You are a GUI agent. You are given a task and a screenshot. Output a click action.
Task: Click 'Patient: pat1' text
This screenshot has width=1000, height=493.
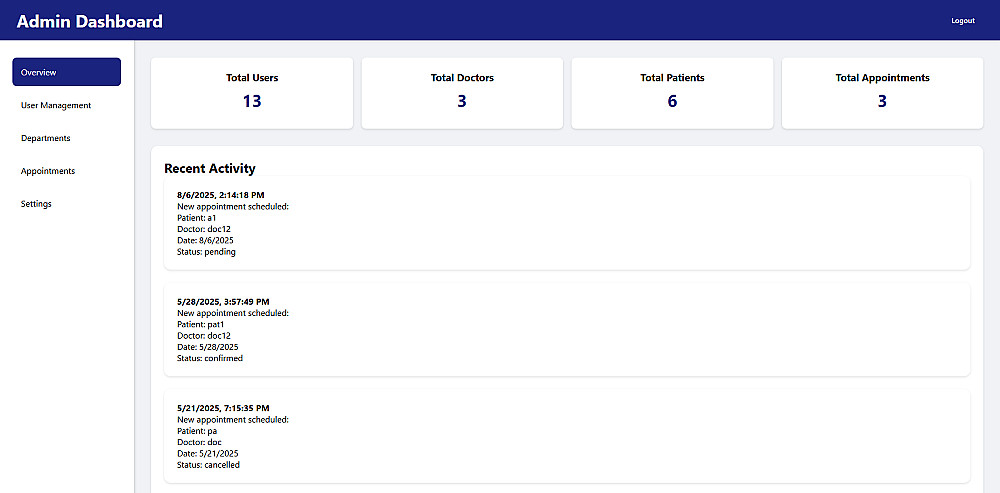click(x=201, y=324)
